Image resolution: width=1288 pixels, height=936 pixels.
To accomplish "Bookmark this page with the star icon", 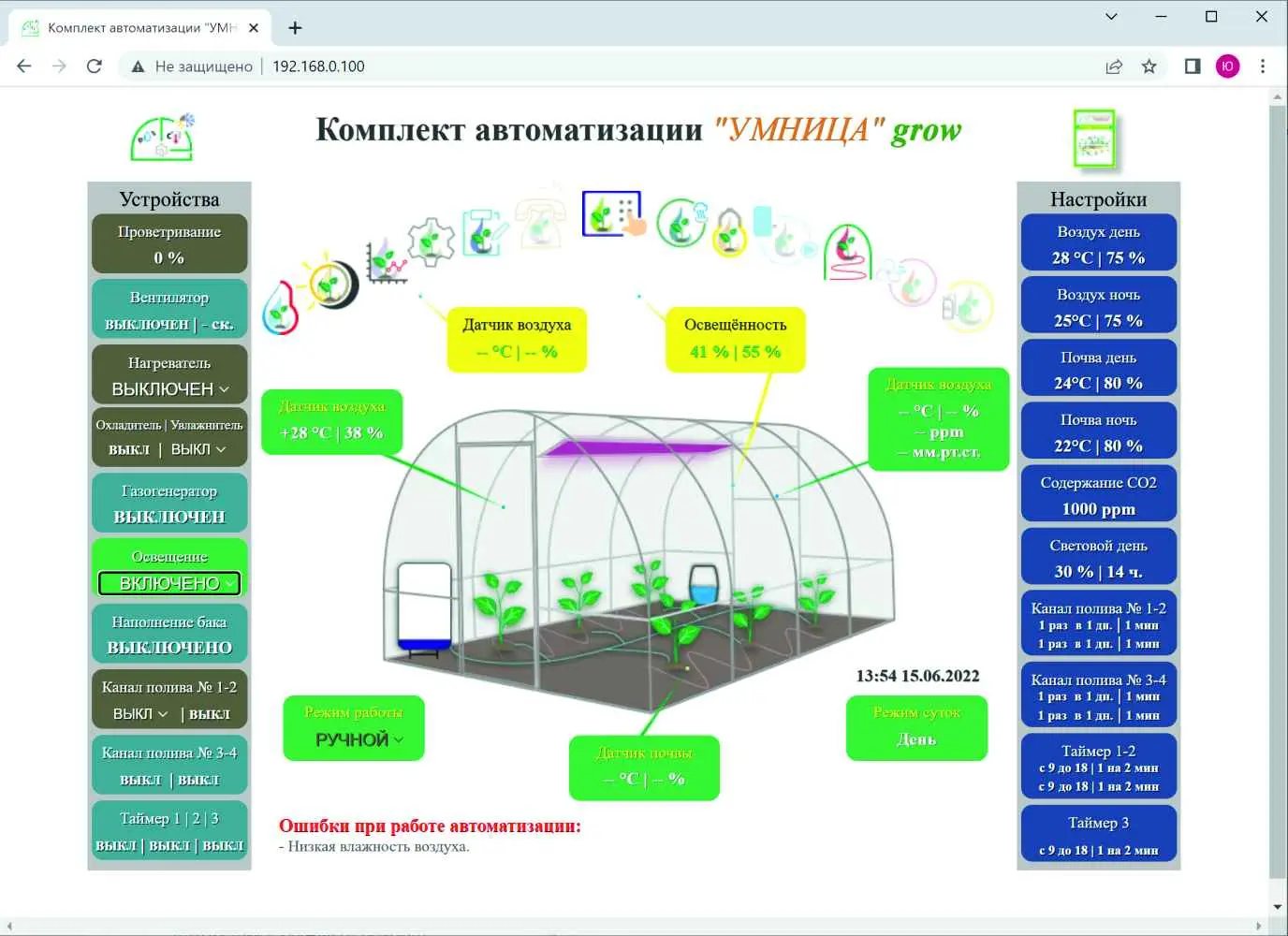I will coord(1149,66).
